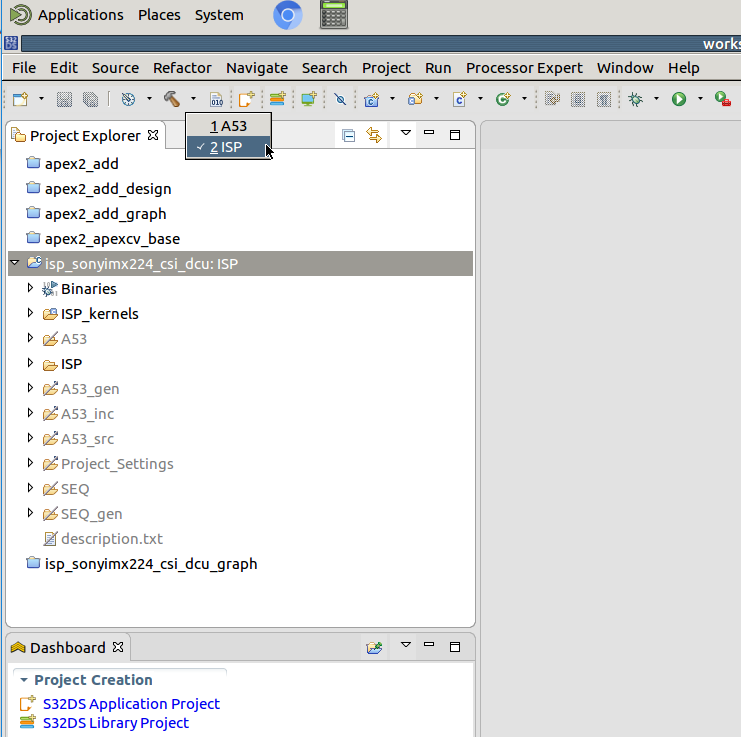Viewport: 741px width, 737px height.
Task: Click the New C/C++ Project icon
Action: click(x=372, y=99)
